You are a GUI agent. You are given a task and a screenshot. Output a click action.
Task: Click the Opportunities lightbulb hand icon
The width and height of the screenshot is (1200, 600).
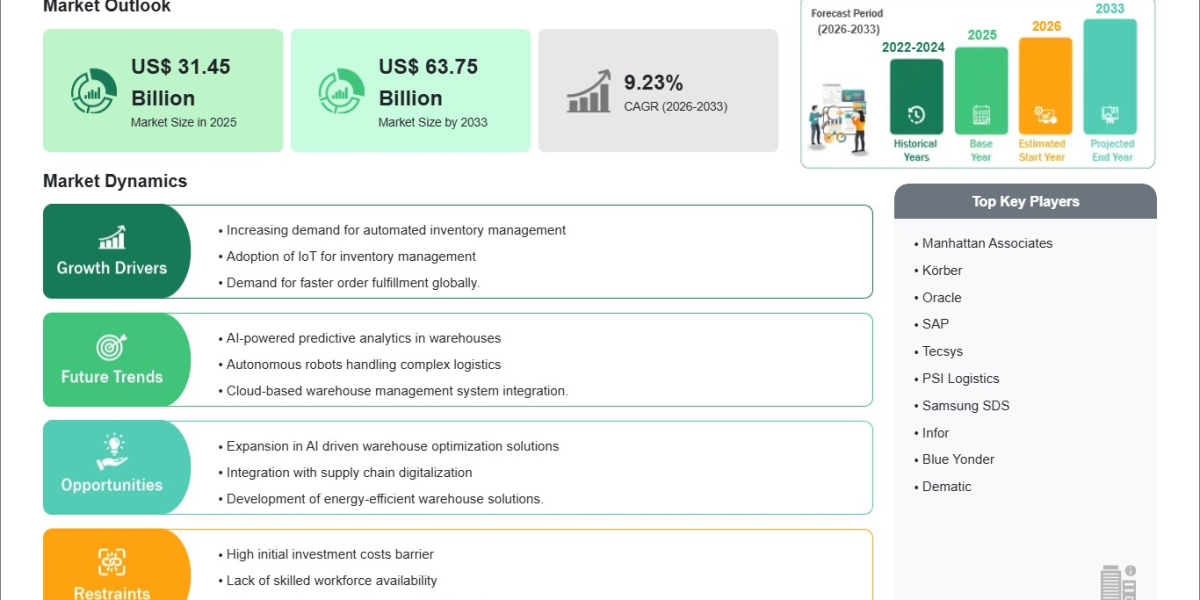(112, 452)
